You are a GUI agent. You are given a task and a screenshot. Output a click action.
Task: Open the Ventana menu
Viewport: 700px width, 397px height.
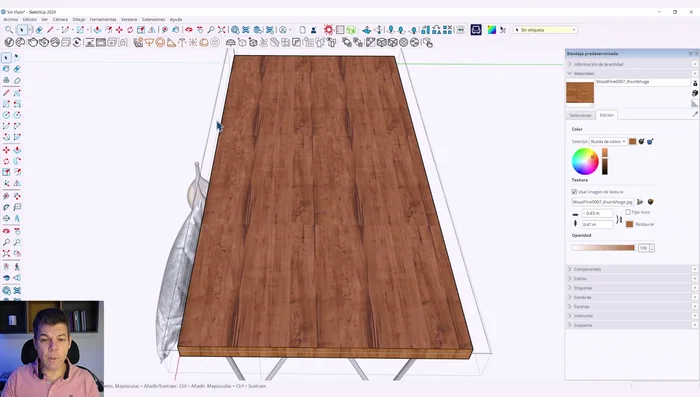[129, 20]
